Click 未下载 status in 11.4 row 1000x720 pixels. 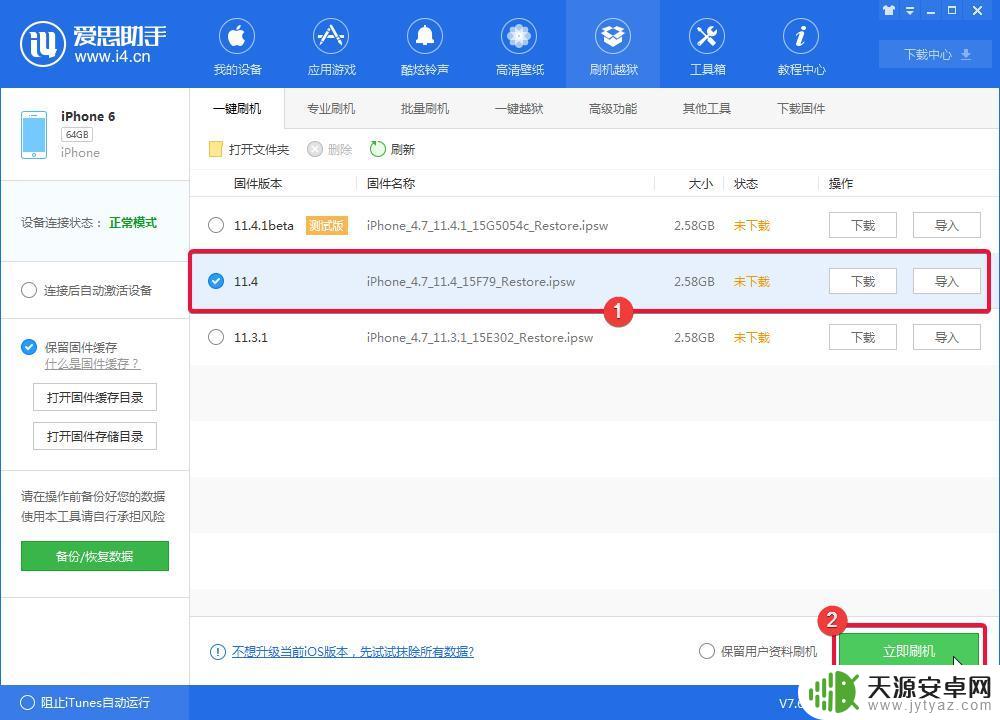752,281
